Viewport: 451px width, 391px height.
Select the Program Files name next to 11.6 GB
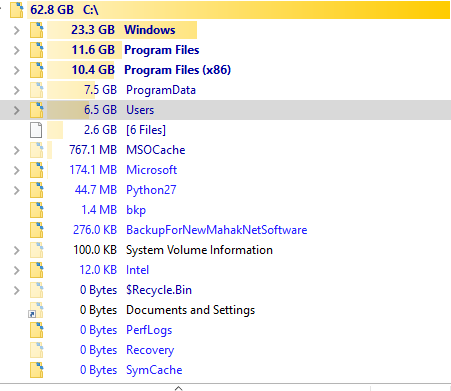[162, 50]
